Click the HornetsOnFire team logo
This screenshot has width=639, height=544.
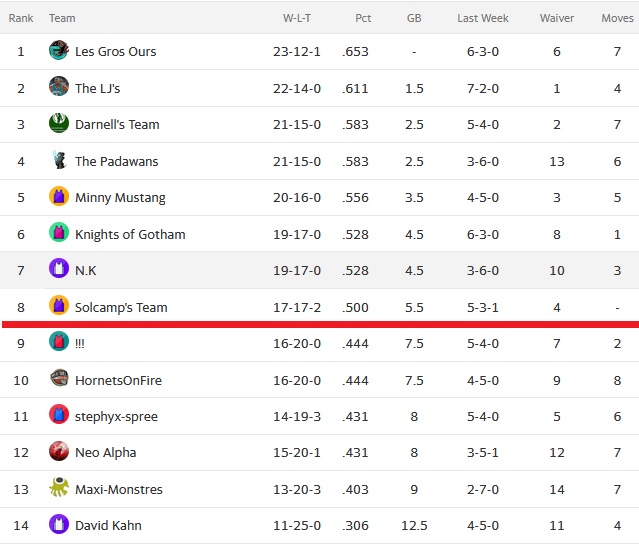point(59,378)
